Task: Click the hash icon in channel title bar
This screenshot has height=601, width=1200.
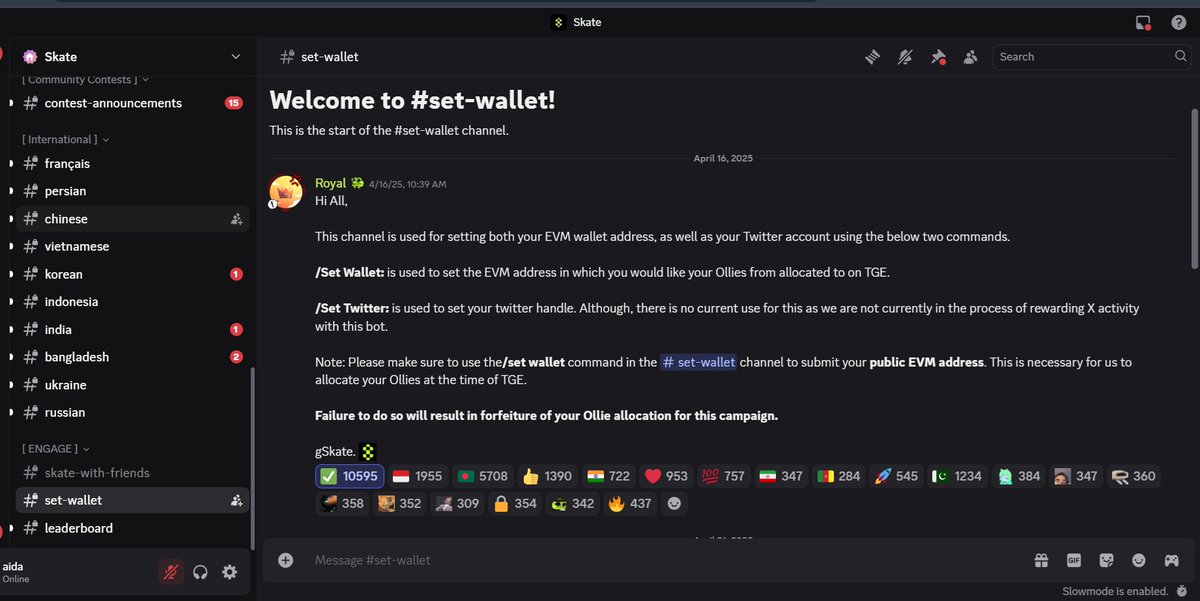Action: (x=287, y=57)
